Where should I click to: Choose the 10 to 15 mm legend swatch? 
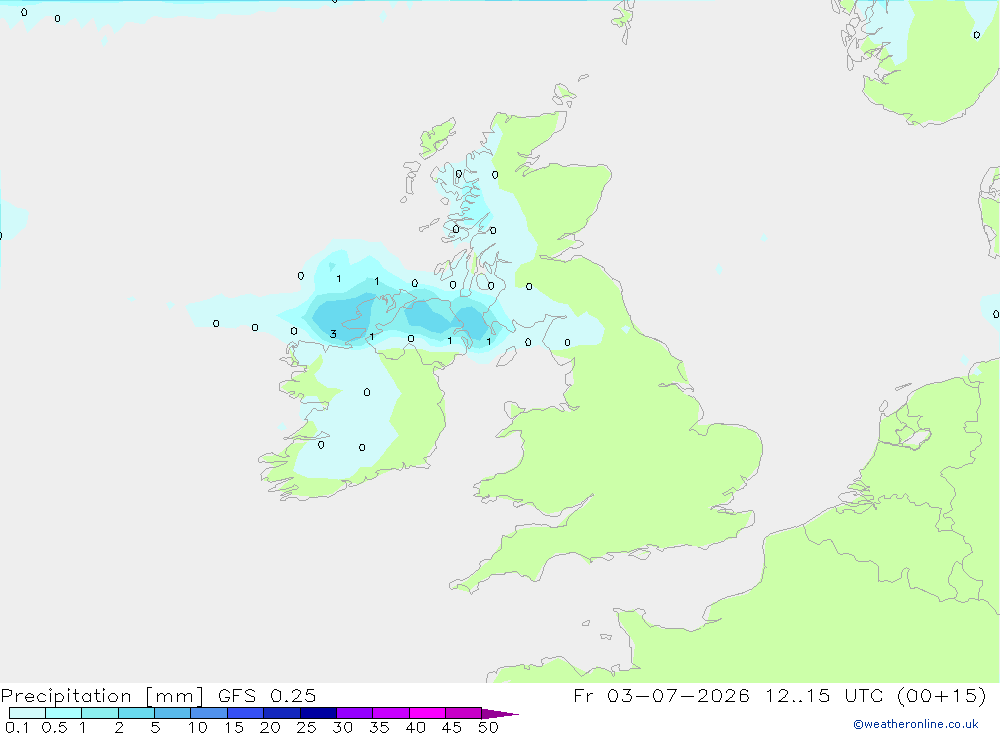coord(209,713)
